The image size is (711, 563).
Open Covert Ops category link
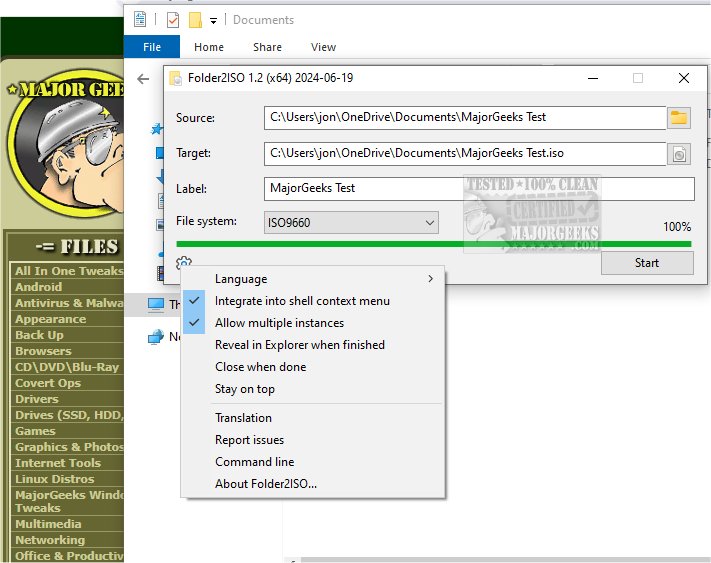tap(48, 383)
